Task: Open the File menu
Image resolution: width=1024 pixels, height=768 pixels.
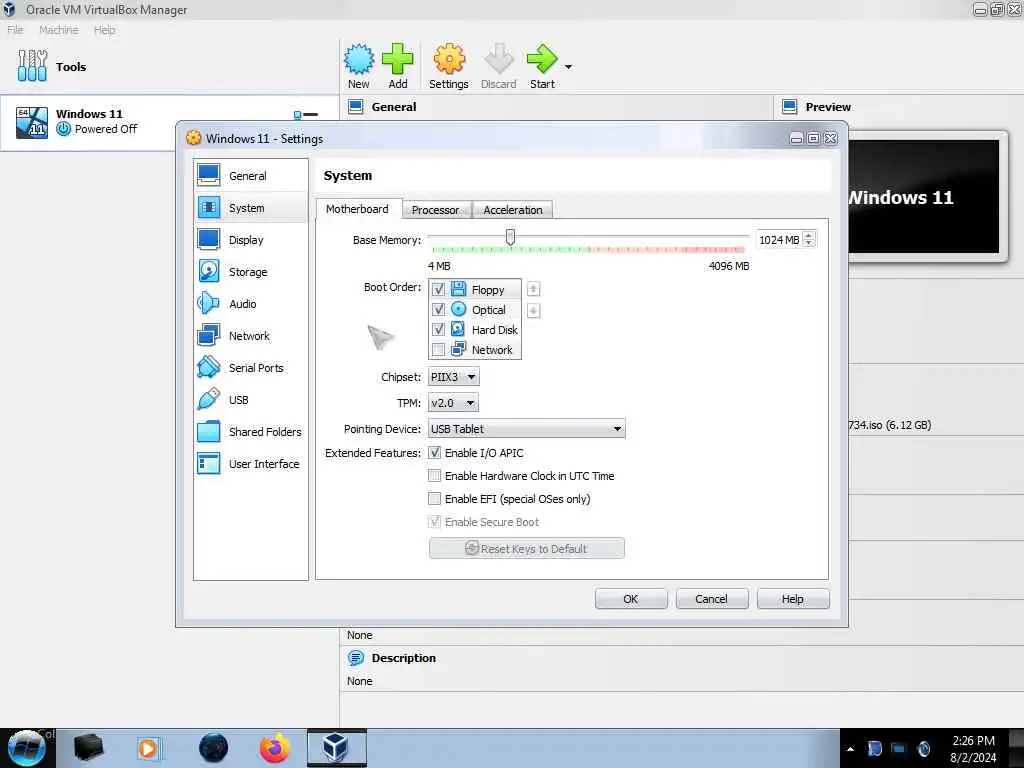Action: pyautogui.click(x=15, y=29)
